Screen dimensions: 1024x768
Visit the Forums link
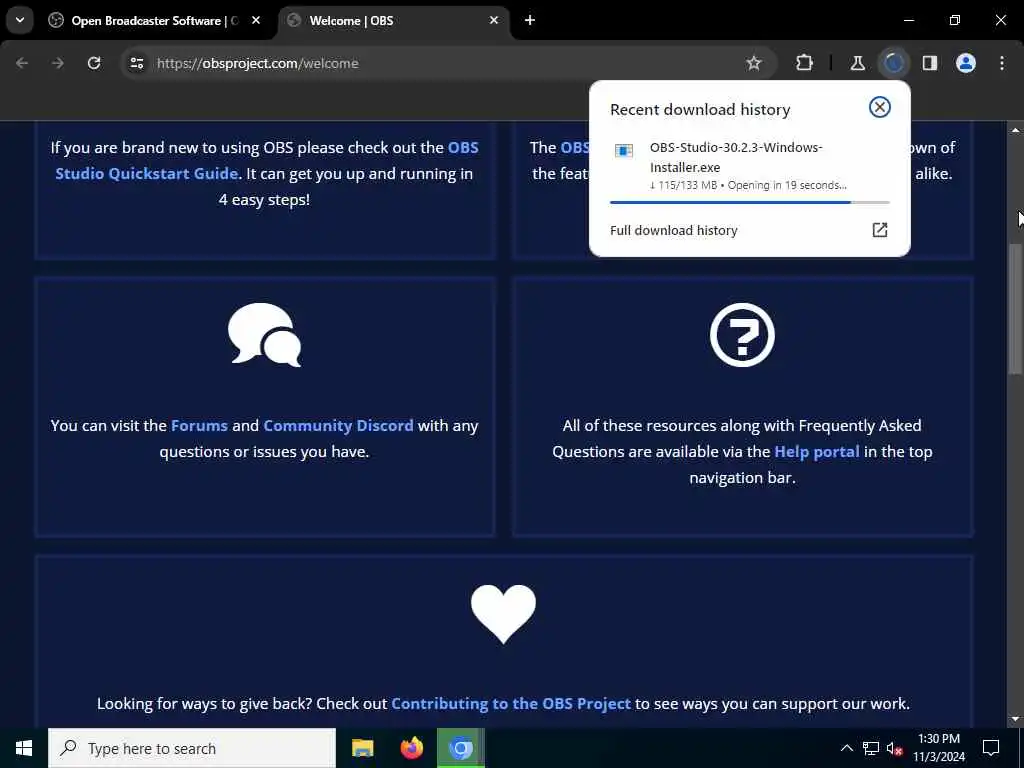point(199,426)
